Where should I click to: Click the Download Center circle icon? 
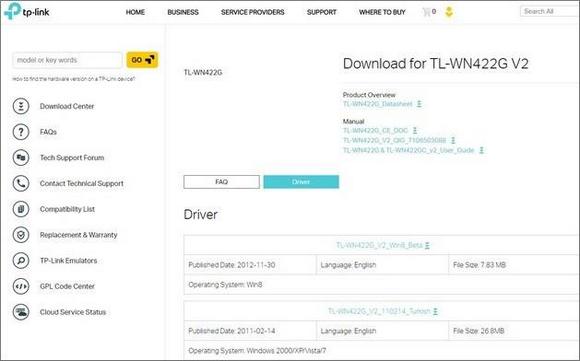coord(21,106)
